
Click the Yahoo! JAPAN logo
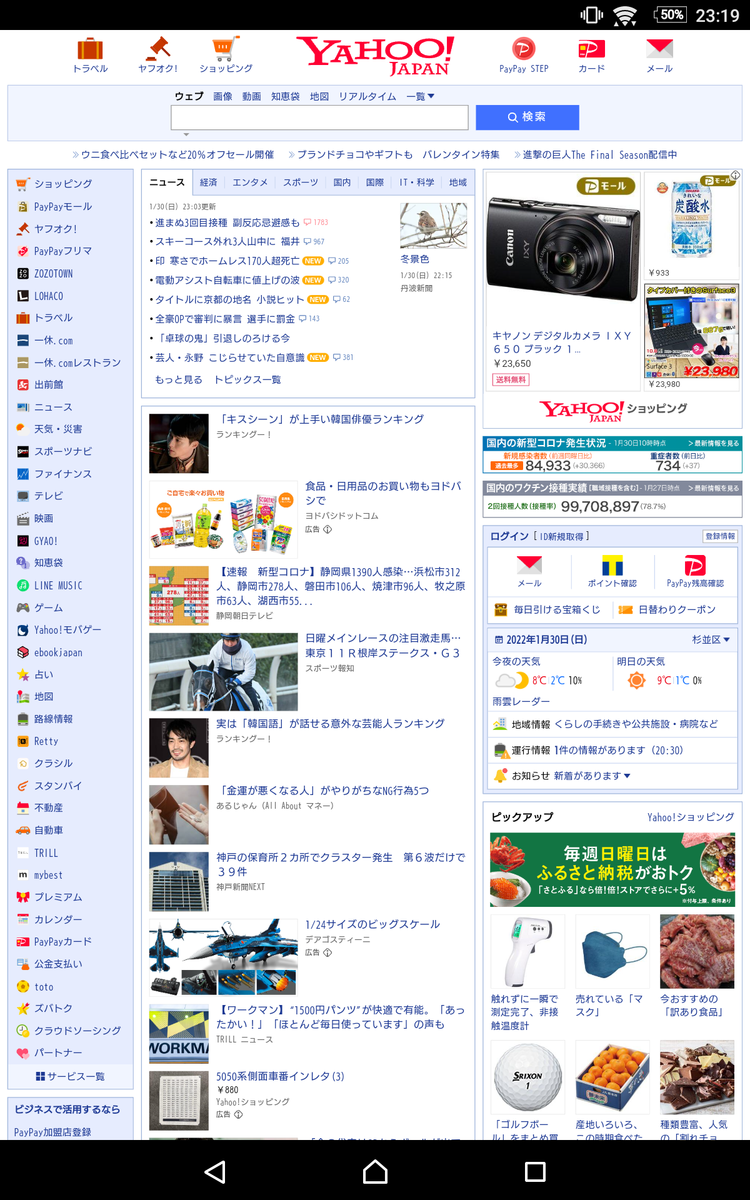click(x=375, y=56)
